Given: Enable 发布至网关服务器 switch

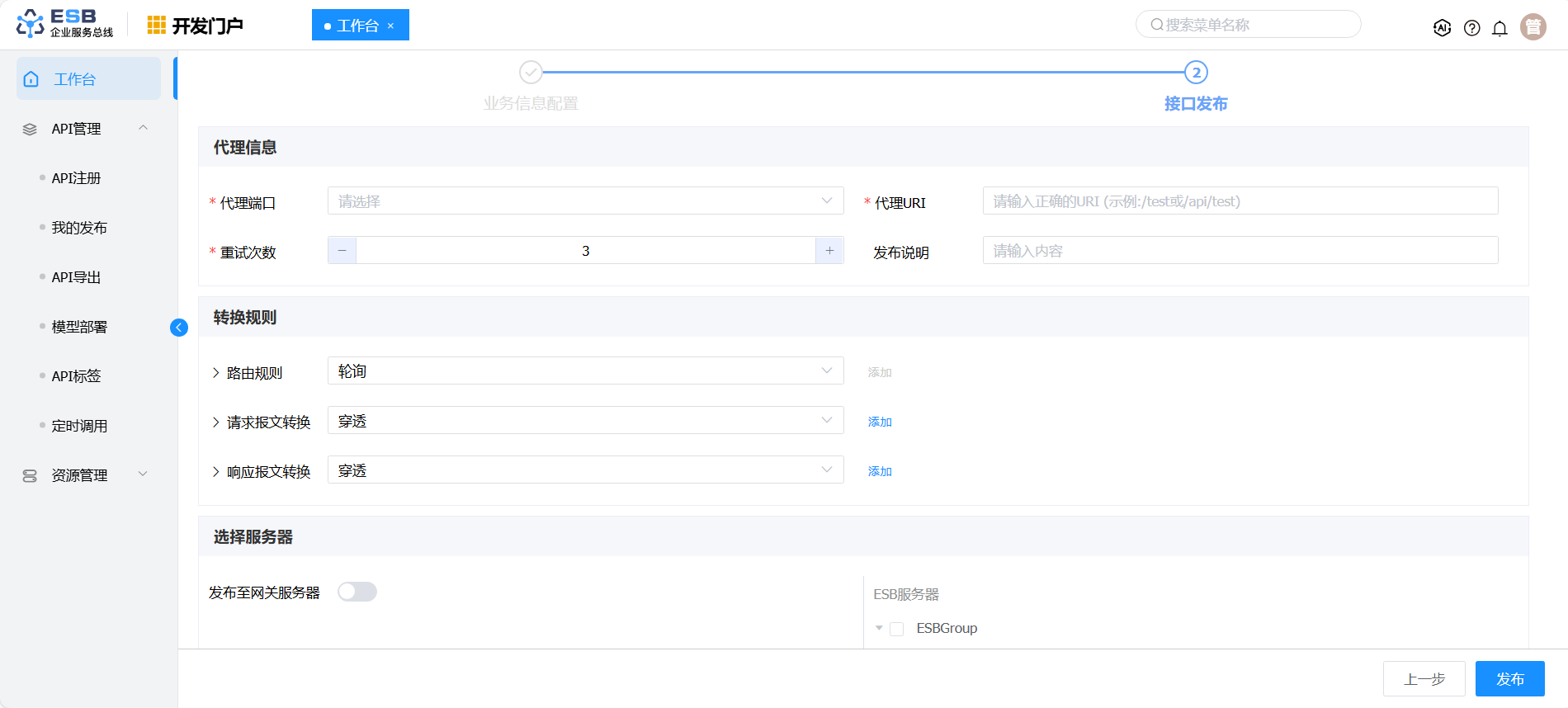Looking at the screenshot, I should 357,592.
